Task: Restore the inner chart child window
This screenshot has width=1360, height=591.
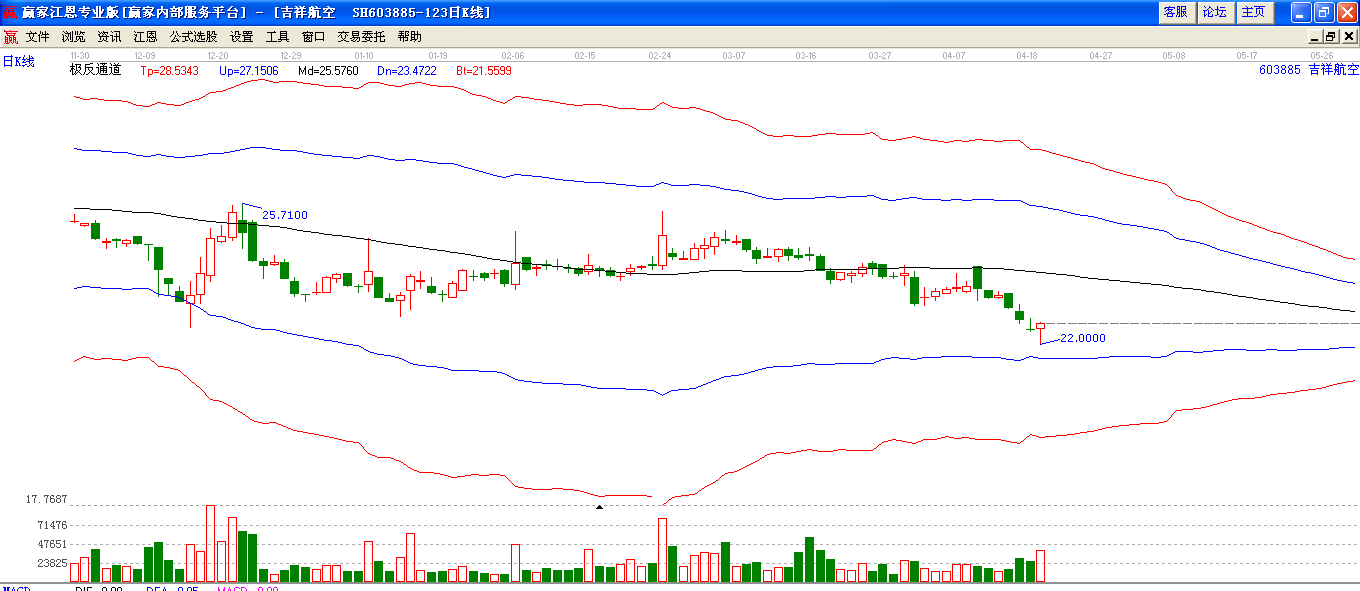Action: pos(1330,37)
